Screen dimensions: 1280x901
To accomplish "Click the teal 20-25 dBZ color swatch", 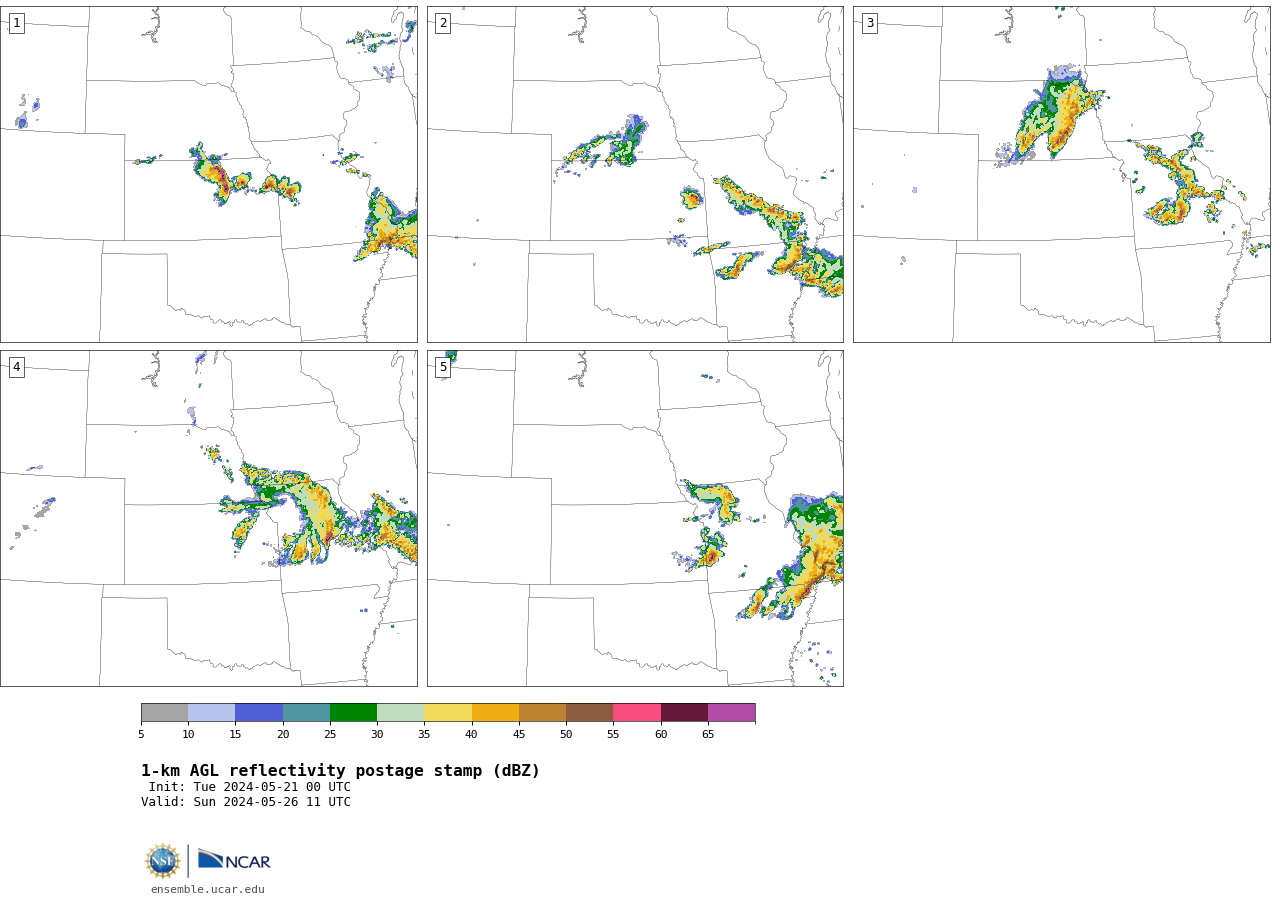I will [306, 713].
